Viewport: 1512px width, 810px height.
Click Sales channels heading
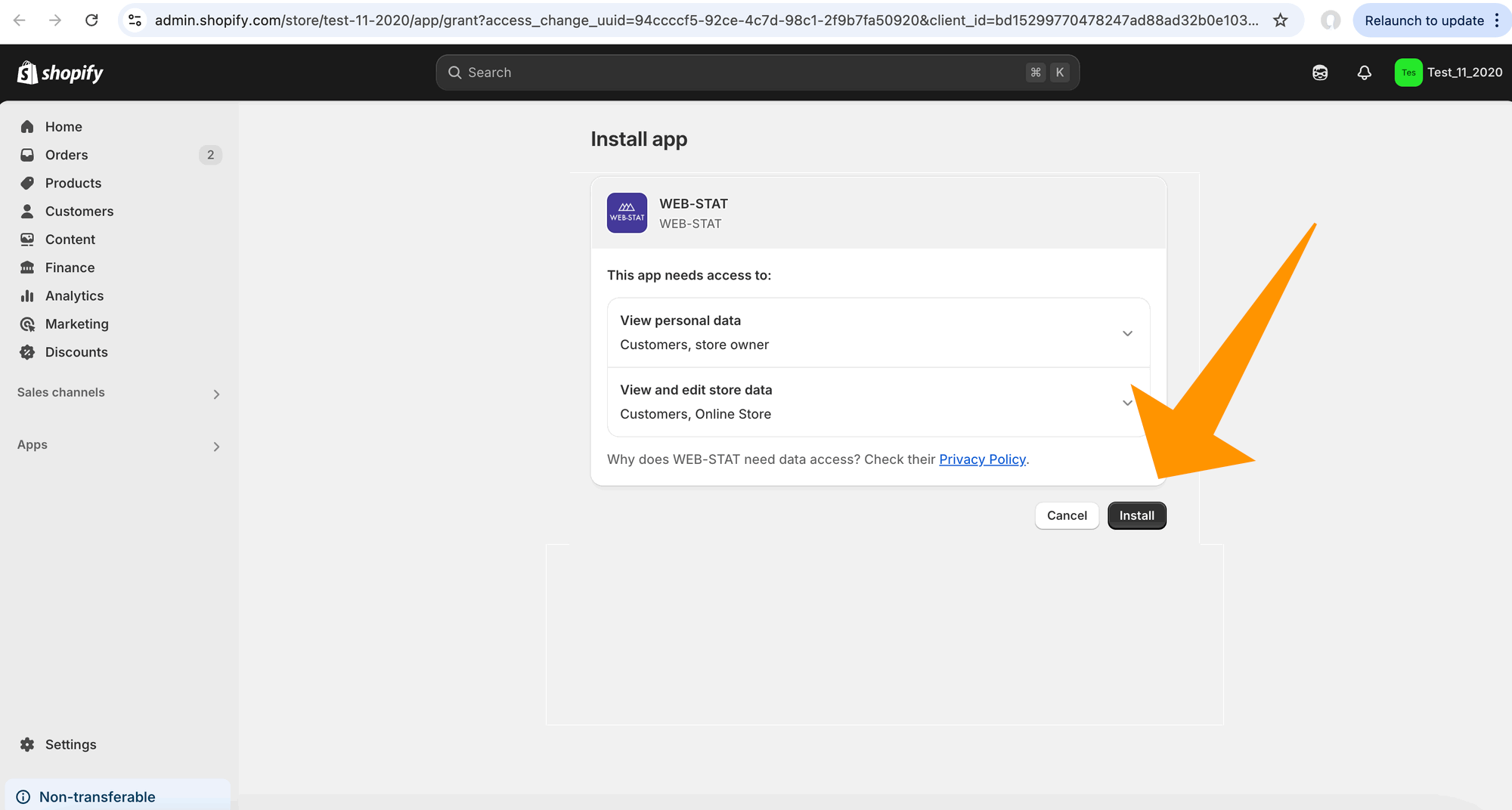61,392
